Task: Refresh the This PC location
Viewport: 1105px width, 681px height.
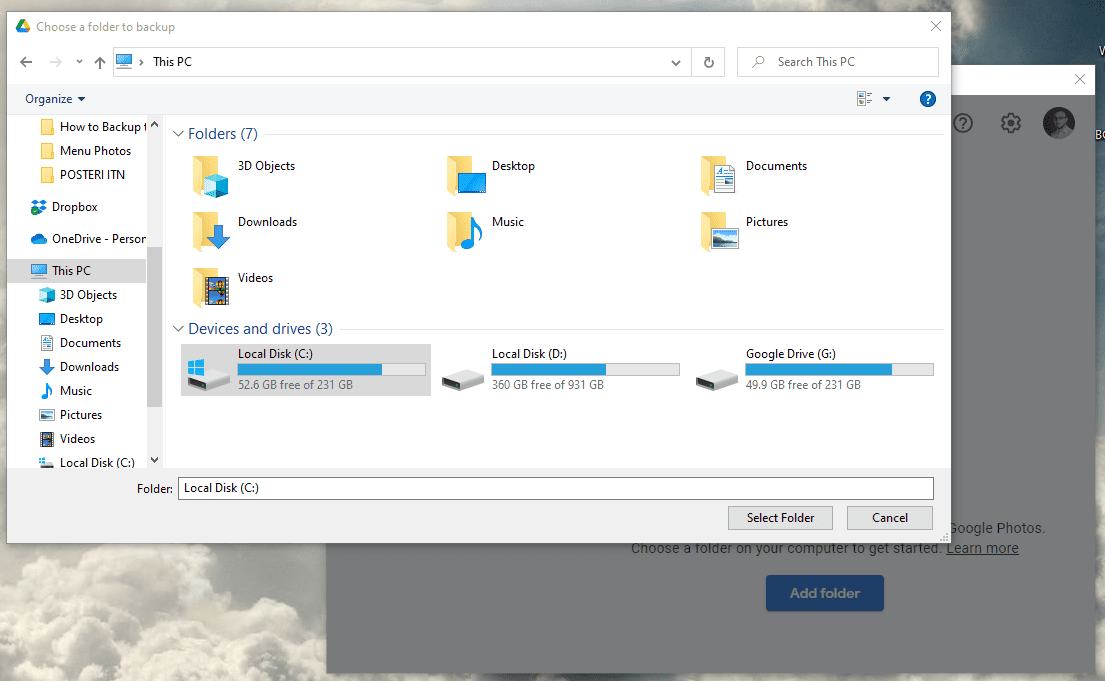Action: coord(708,62)
